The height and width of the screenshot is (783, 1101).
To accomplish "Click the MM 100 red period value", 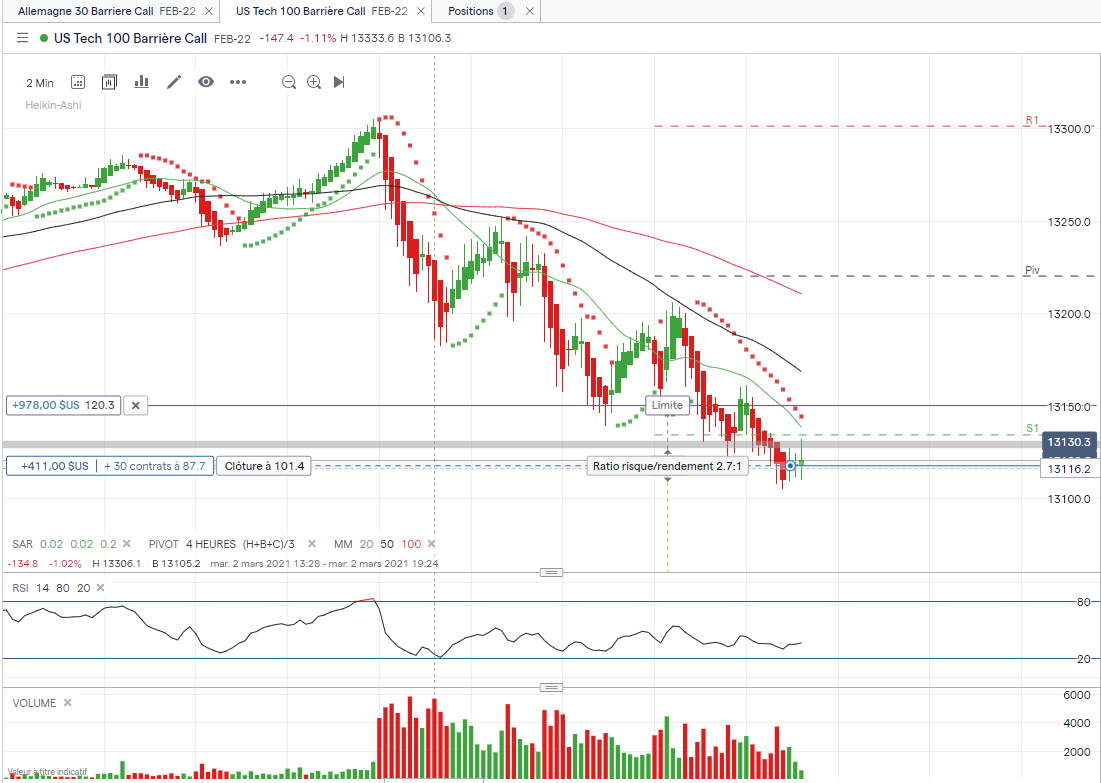I will pyautogui.click(x=411, y=544).
